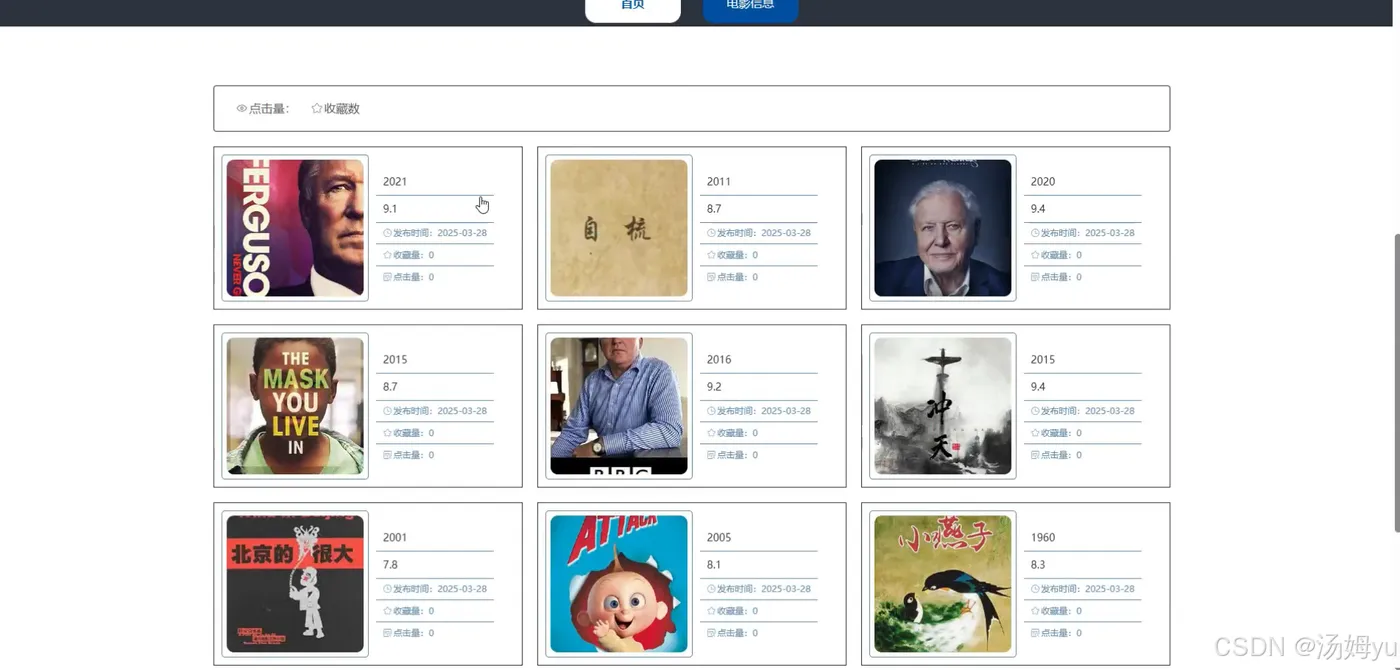Click the year 2005 text
The width and height of the screenshot is (1400, 670).
[719, 538]
